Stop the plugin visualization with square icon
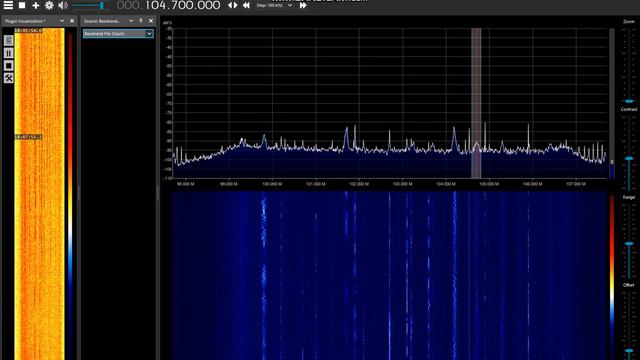Screen dimensions: 640x360 9,66
